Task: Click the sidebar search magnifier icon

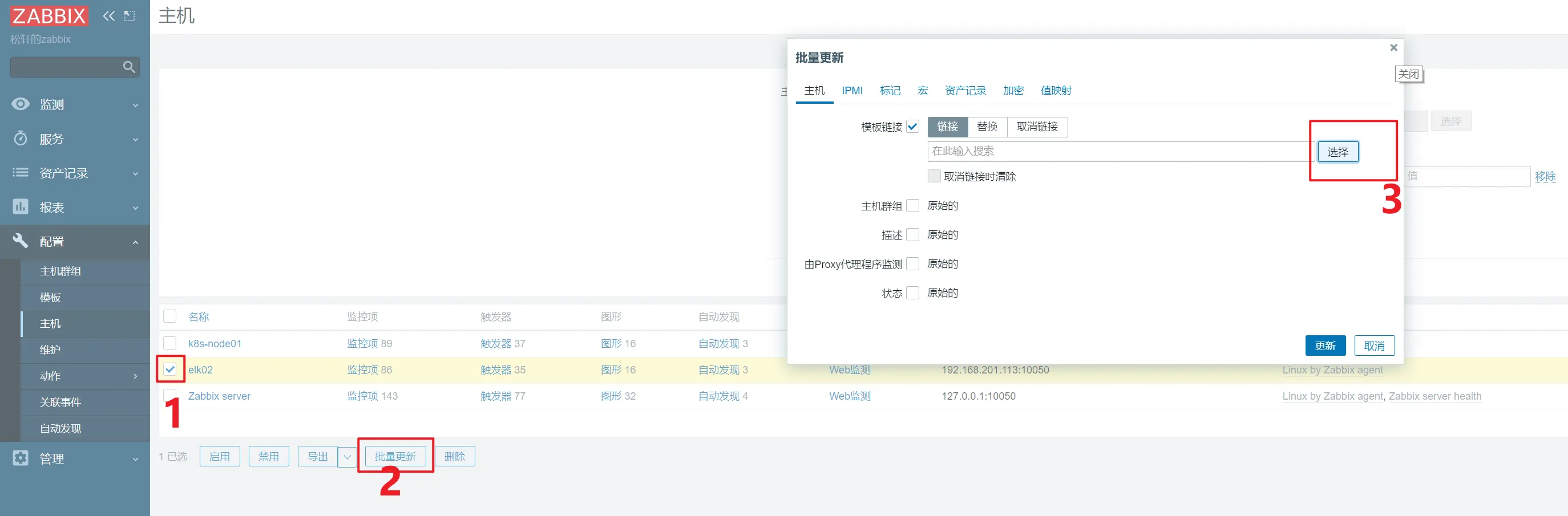Action: (128, 67)
